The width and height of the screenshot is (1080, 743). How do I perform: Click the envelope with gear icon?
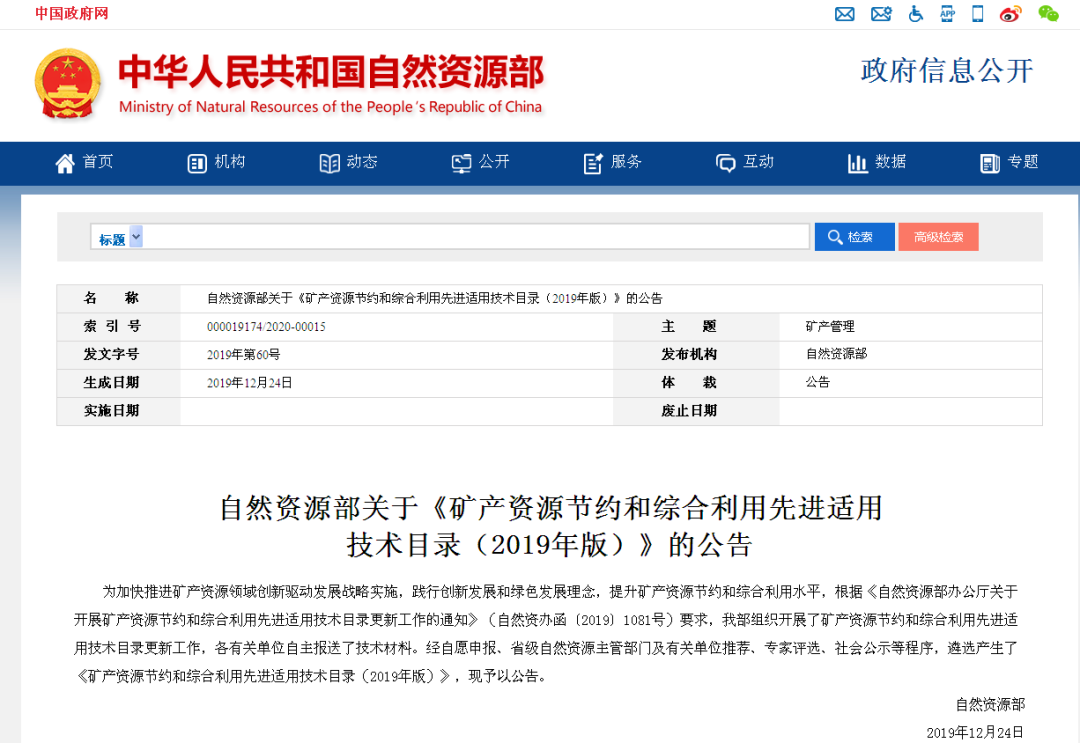point(881,14)
